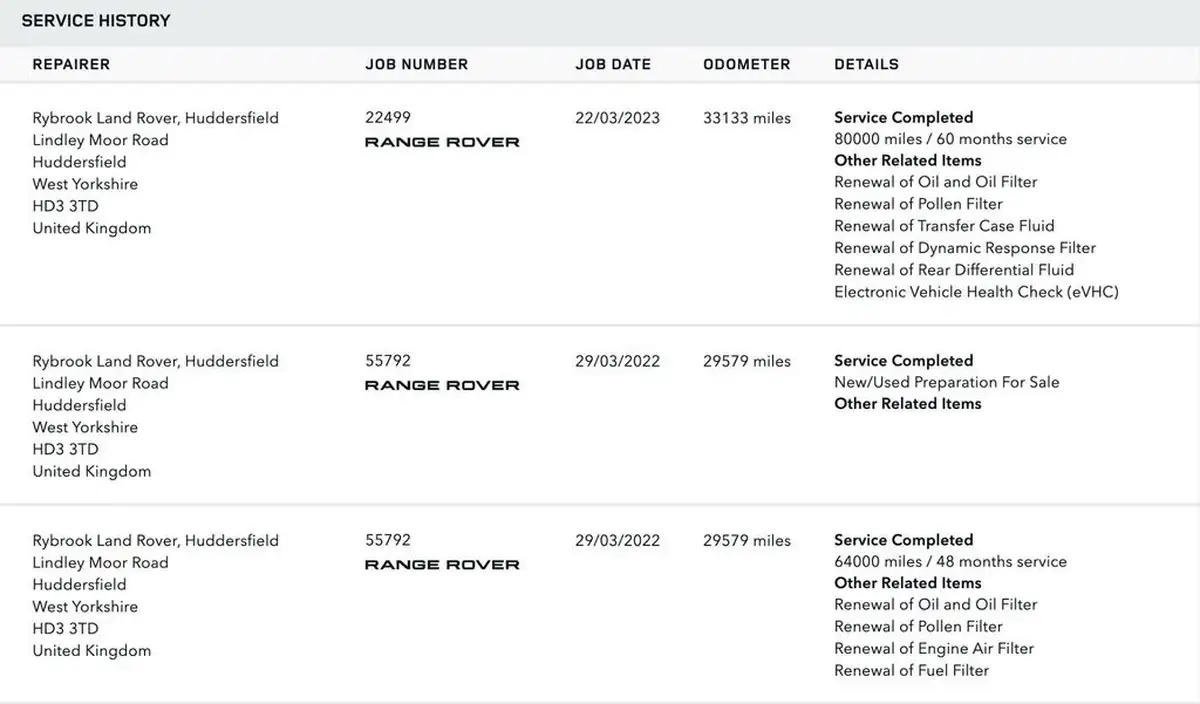Click Electronic Vehicle Health Check (eVHC) entry

(977, 292)
